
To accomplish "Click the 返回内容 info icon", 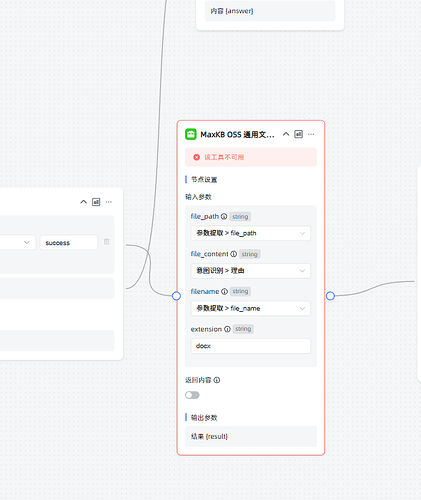I will click(x=217, y=380).
